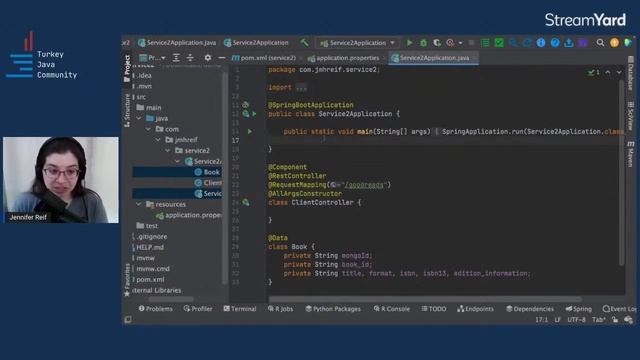Toggle the Favorites side panel button
The width and height of the screenshot is (640, 360).
coord(127,279)
